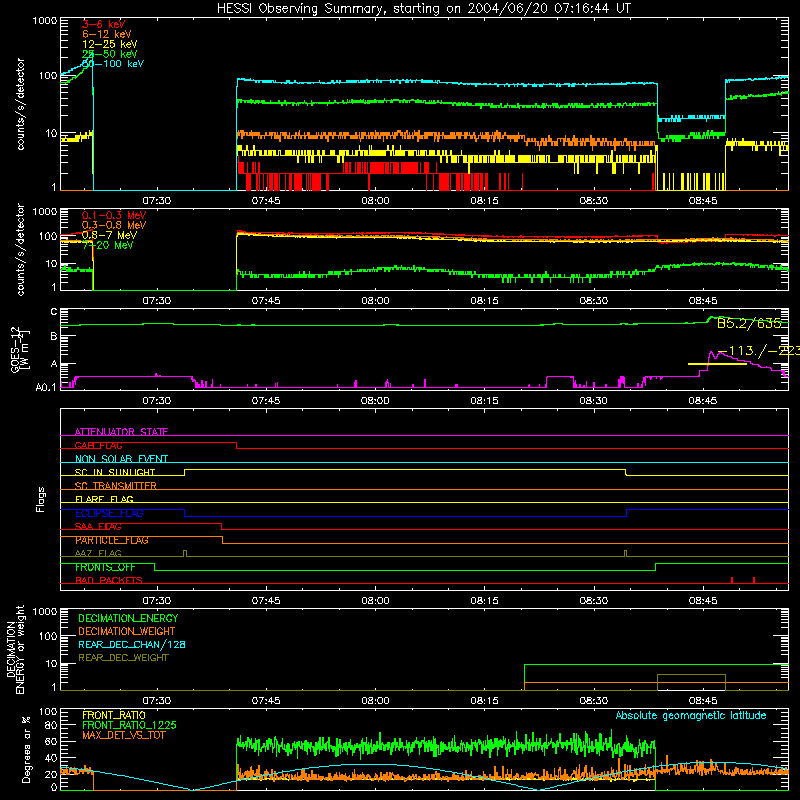Select the PARTICLE_FLAG label
Screen dimensions: 800x800
112,540
